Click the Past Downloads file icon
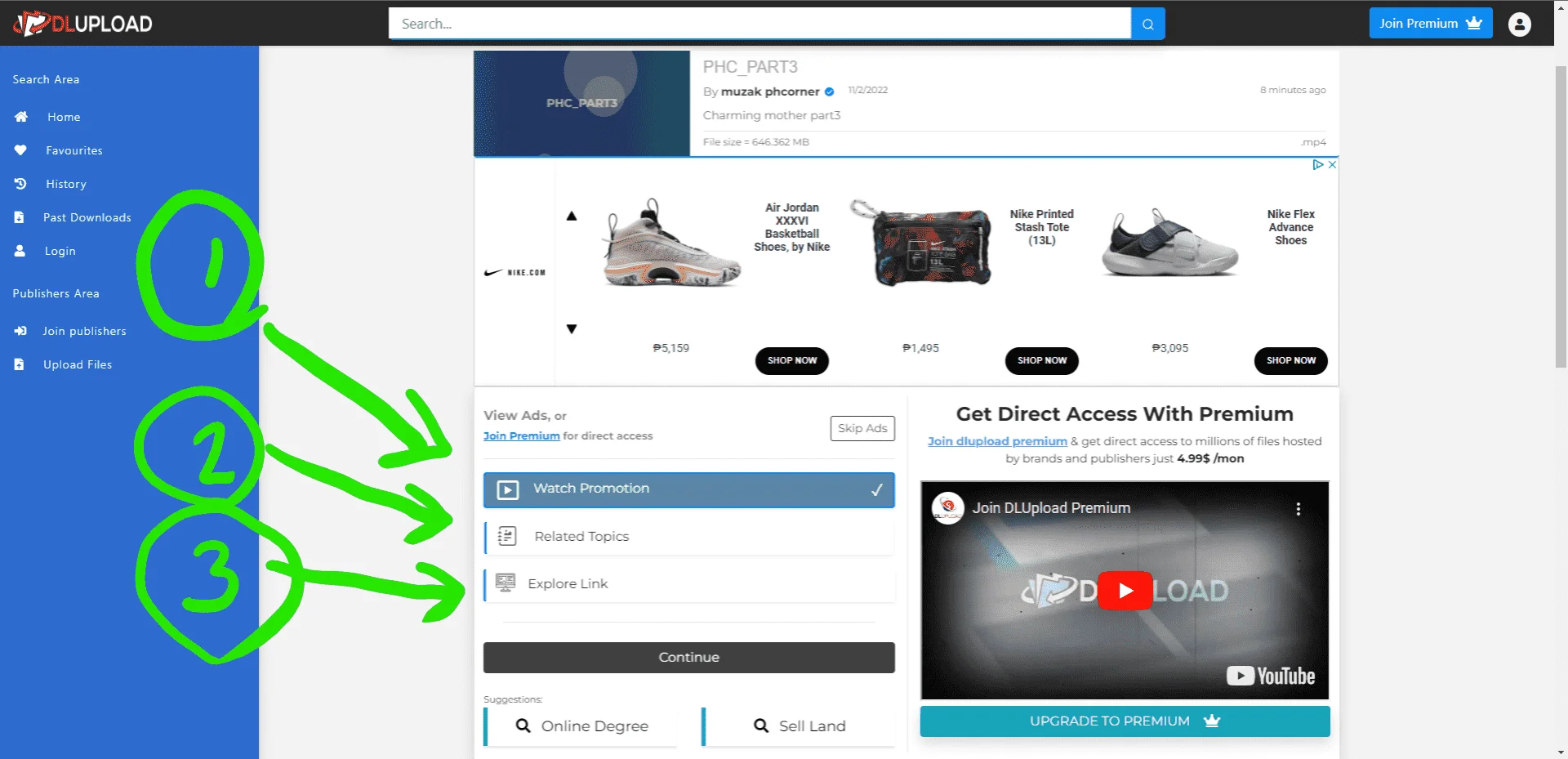Screen dimensions: 1568x759 19,217
